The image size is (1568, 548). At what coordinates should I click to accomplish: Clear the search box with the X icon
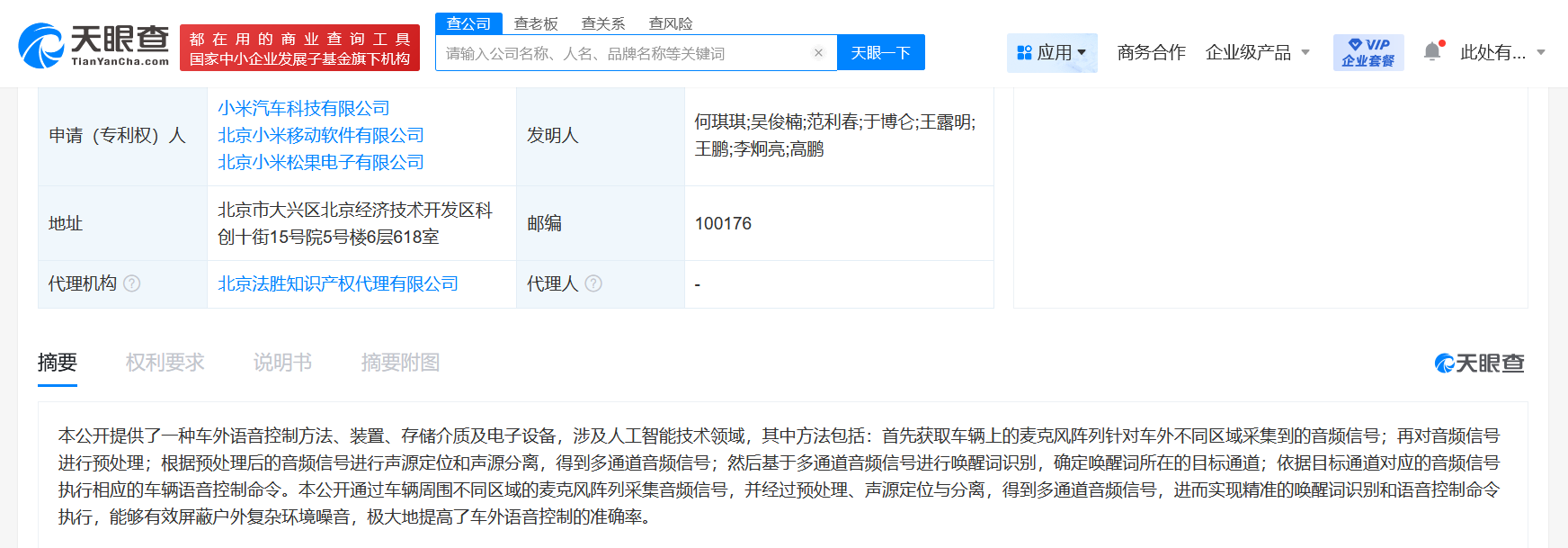818,53
